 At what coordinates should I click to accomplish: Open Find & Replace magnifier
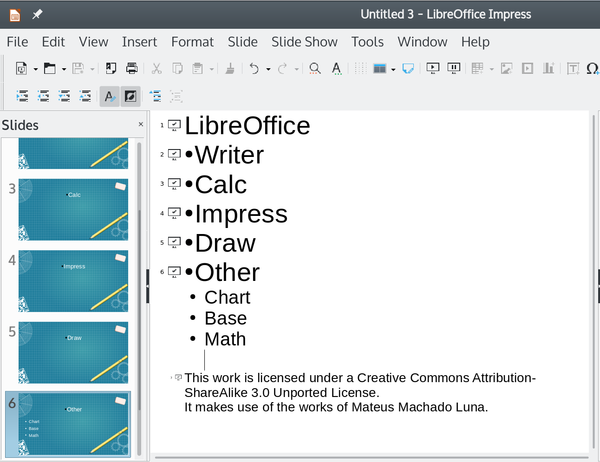pos(315,69)
